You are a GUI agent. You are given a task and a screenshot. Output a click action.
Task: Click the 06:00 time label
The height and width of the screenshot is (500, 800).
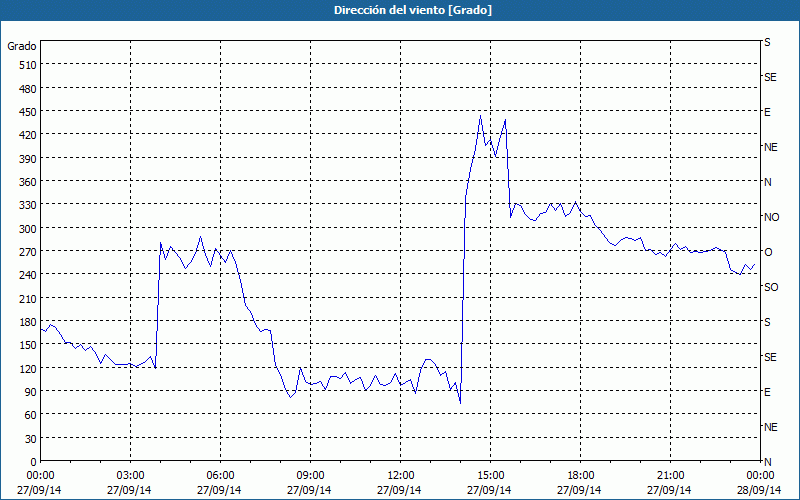pyautogui.click(x=220, y=475)
